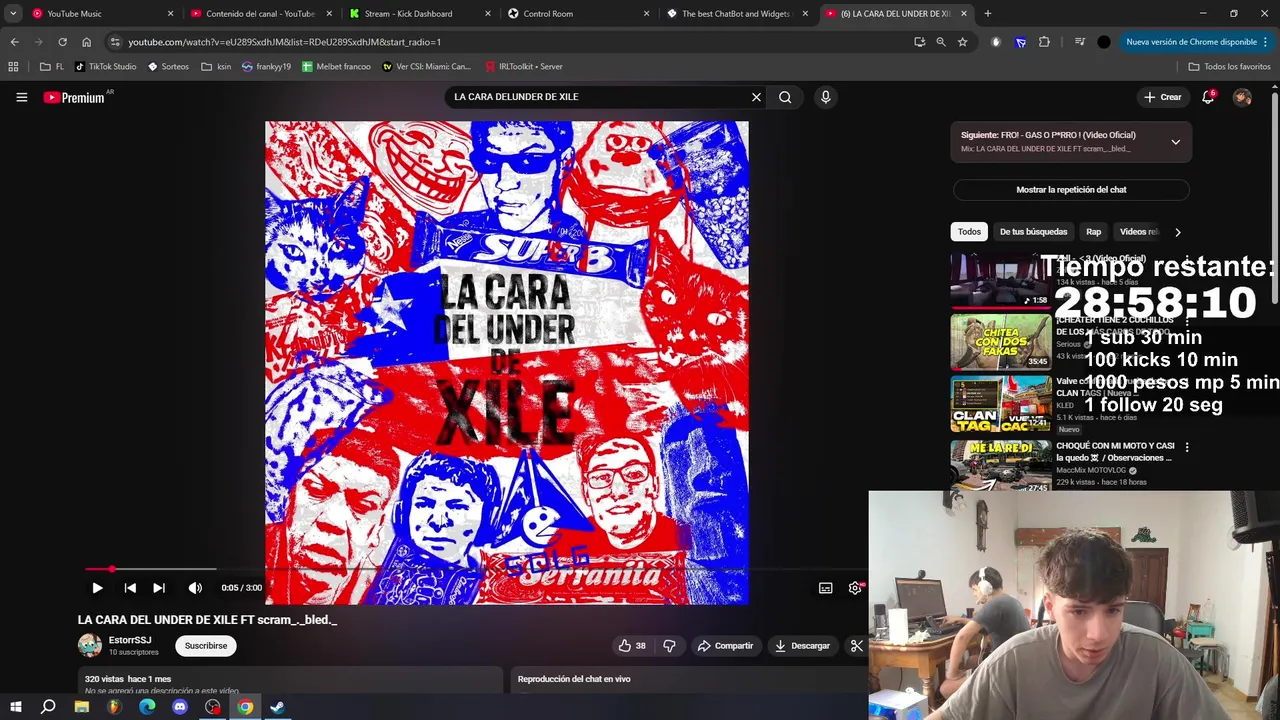Image resolution: width=1280 pixels, height=720 pixels.
Task: Open the clip scissors icon
Action: tap(857, 646)
